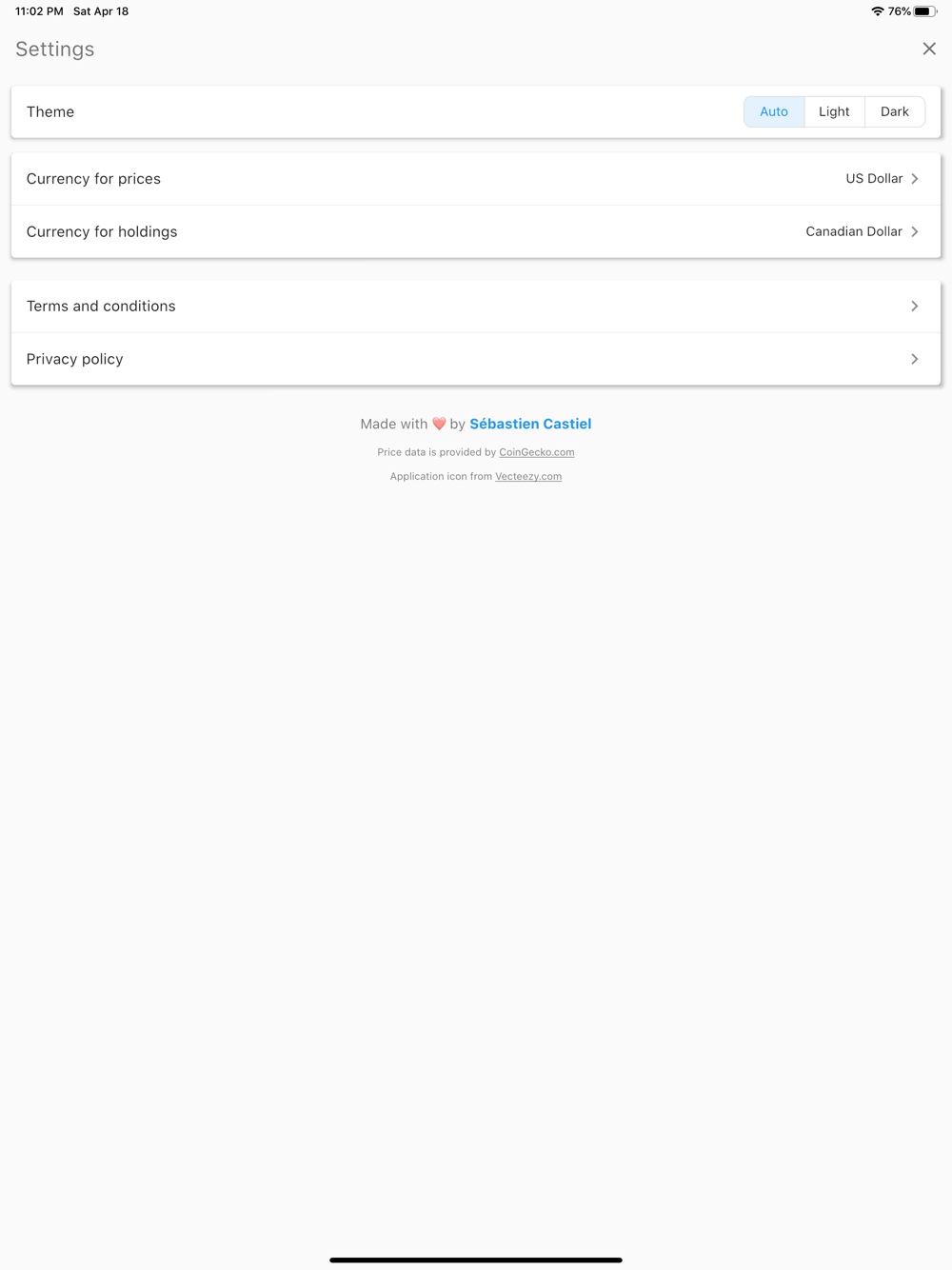Open the Terms and conditions chevron
952x1270 pixels.
point(915,307)
